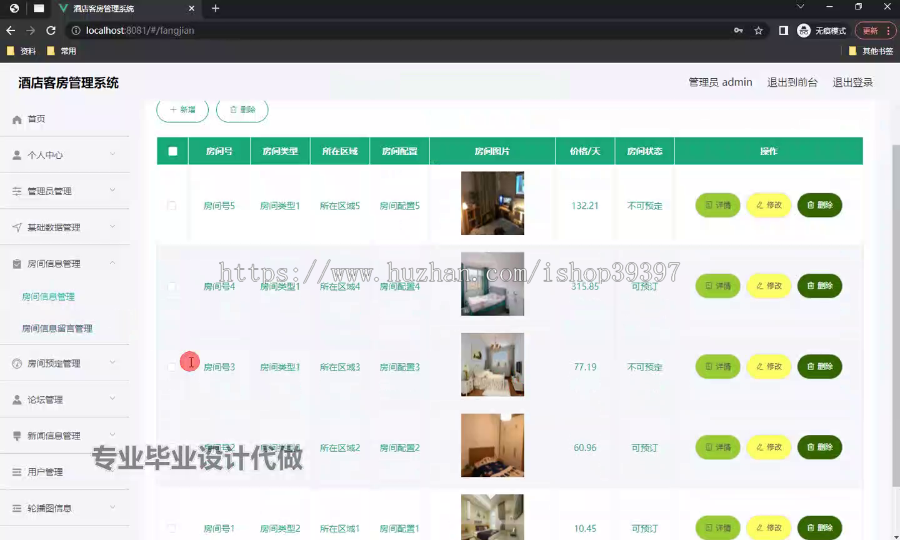Click 退出到前台 link in header
Image resolution: width=900 pixels, height=540 pixels.
(792, 83)
